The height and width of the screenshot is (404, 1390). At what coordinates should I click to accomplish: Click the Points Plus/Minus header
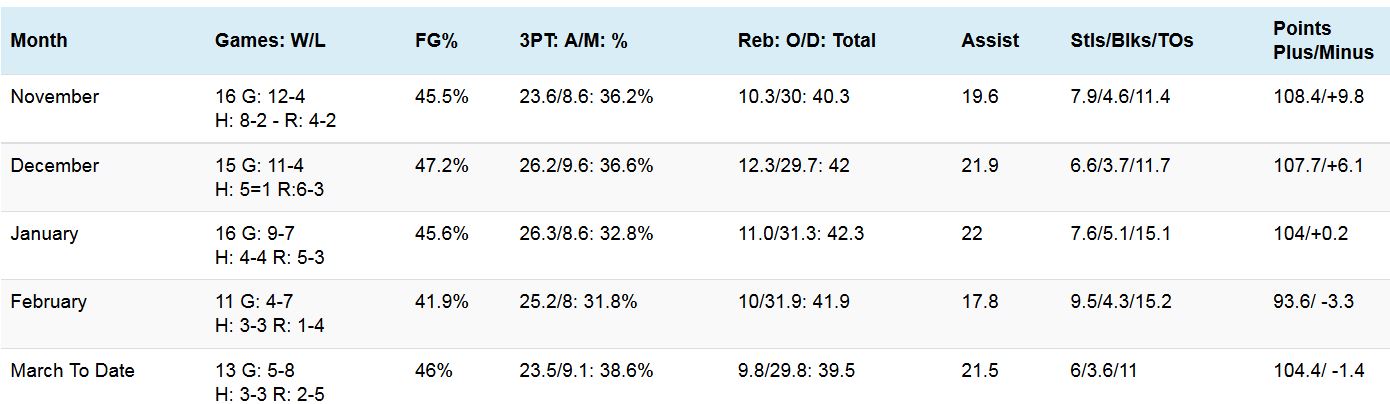(x=1323, y=41)
